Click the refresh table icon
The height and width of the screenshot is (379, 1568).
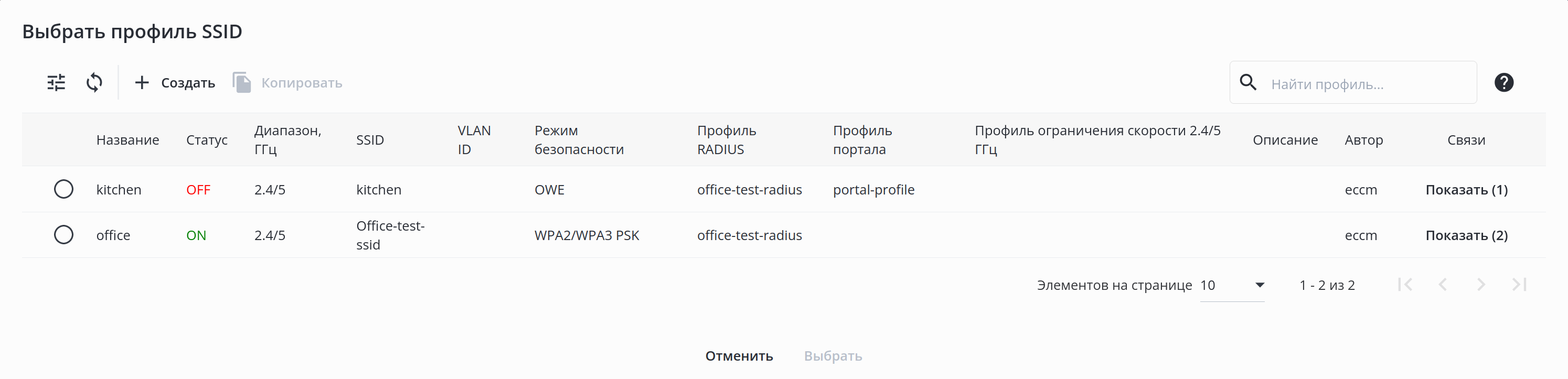click(94, 83)
